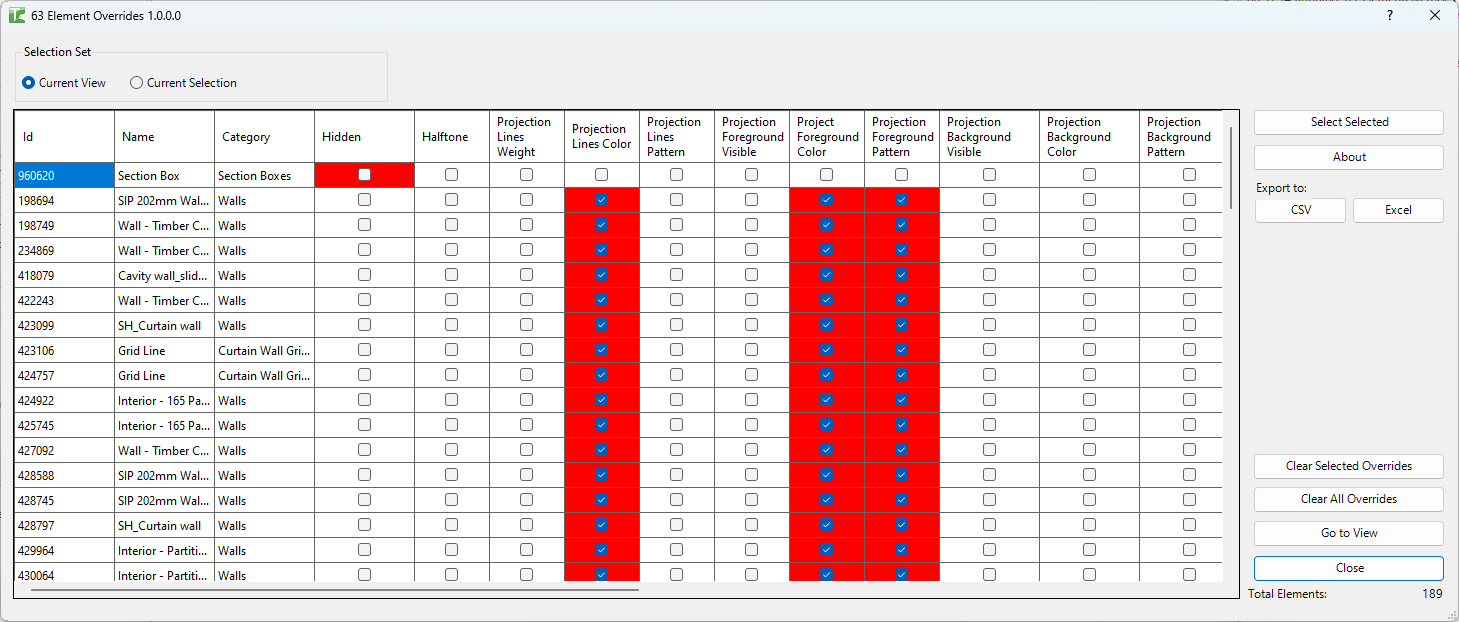Image resolution: width=1459 pixels, height=622 pixels.
Task: Enable Halftone for row 198694
Action: coord(451,200)
